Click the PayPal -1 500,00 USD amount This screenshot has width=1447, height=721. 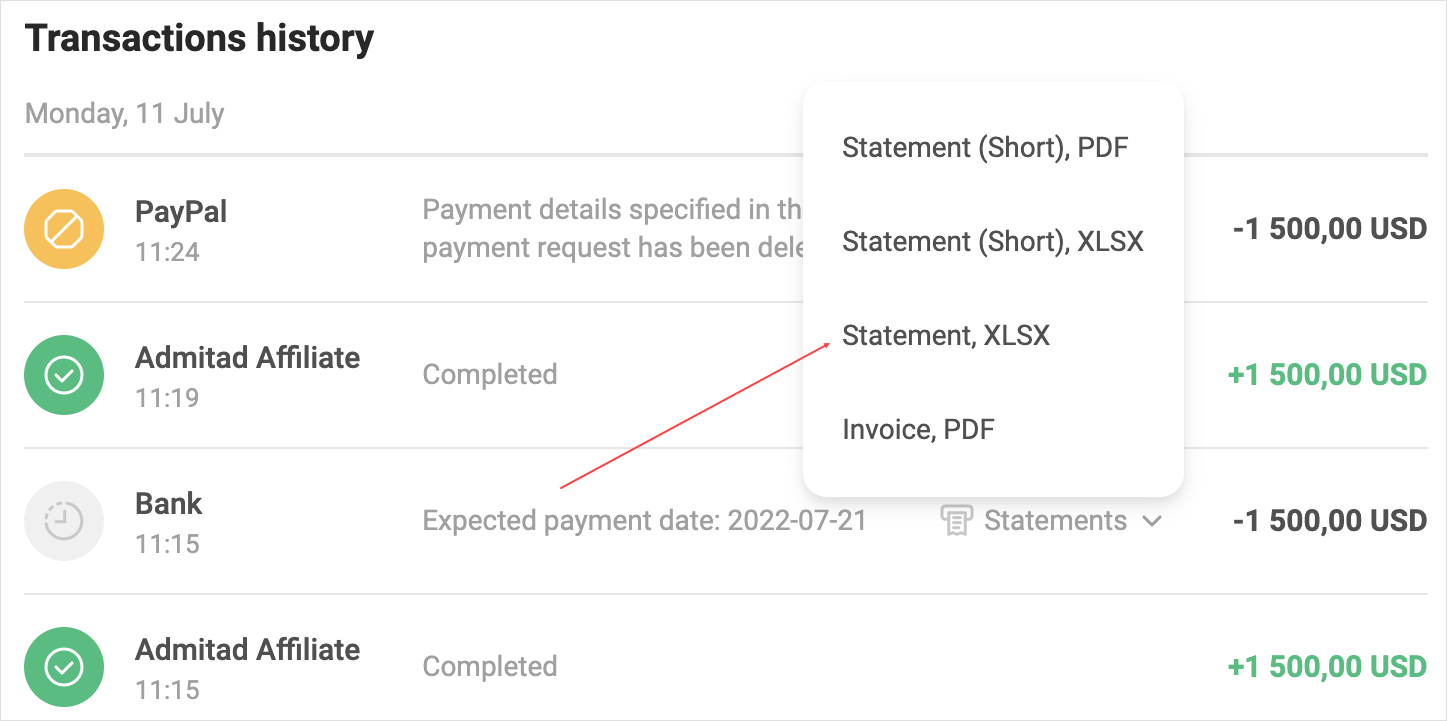(x=1329, y=229)
